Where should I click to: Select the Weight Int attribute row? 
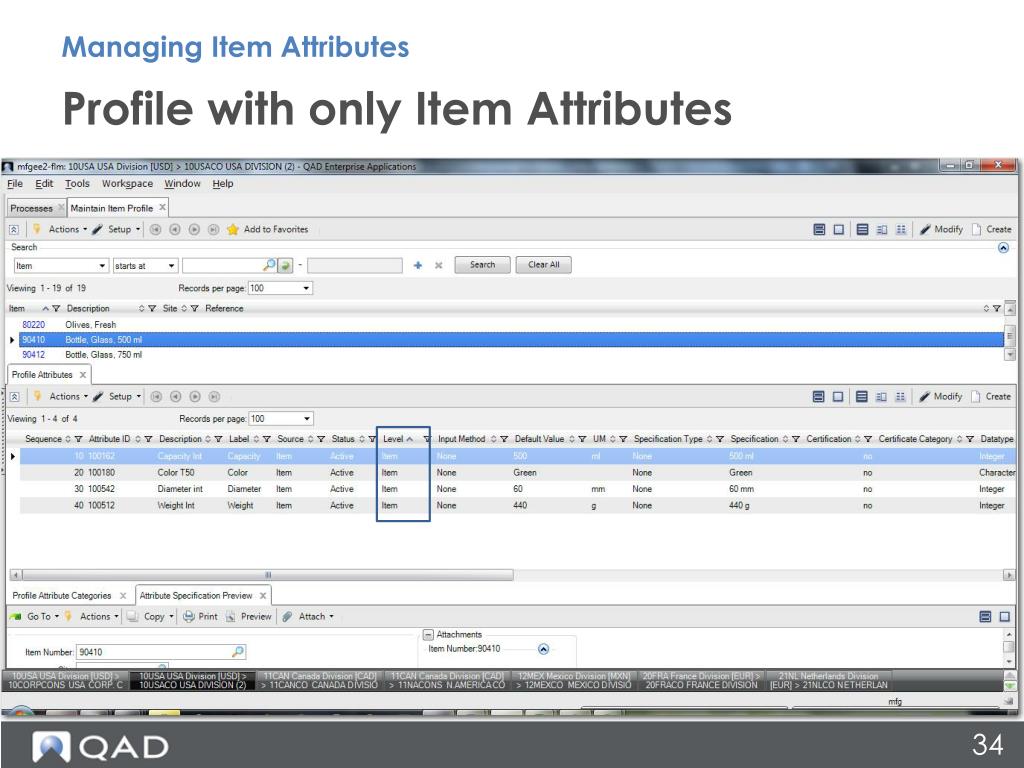pos(517,505)
